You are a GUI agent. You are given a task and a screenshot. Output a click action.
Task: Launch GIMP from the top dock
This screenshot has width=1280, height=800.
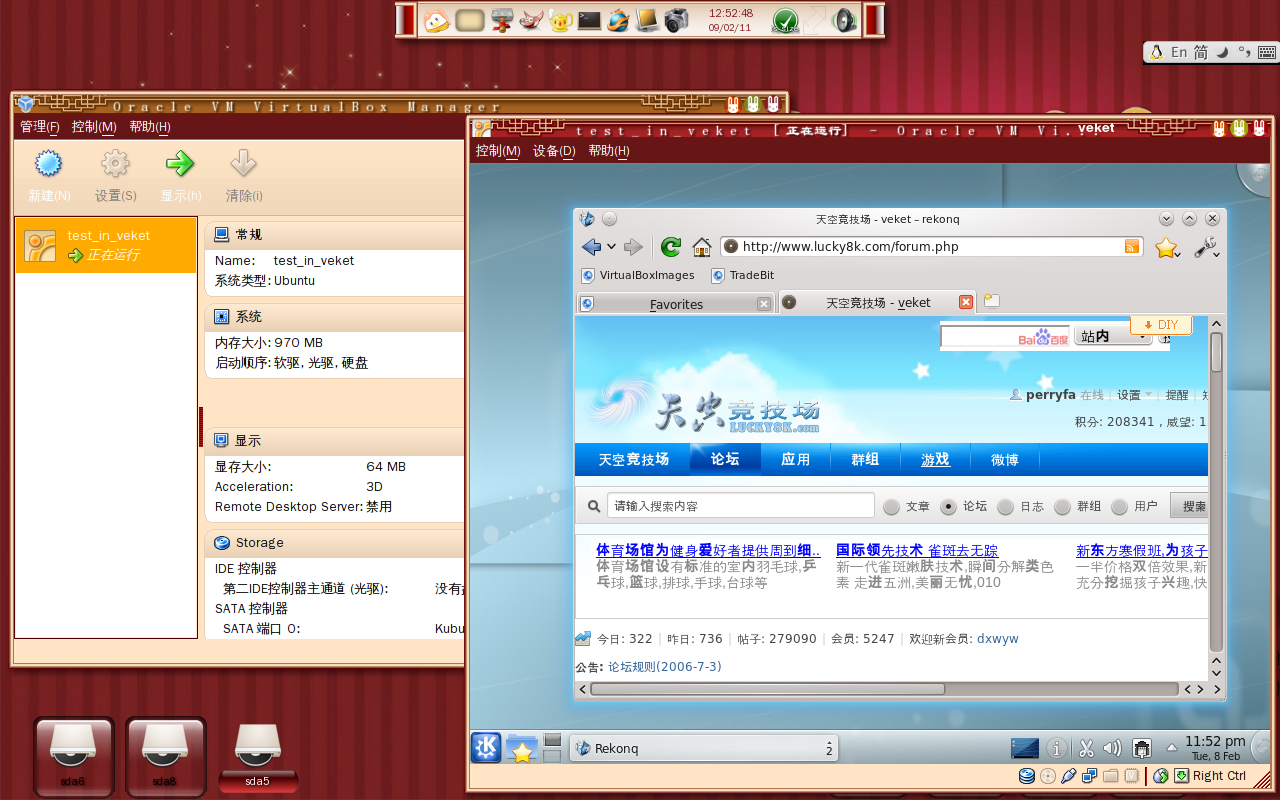coord(529,19)
